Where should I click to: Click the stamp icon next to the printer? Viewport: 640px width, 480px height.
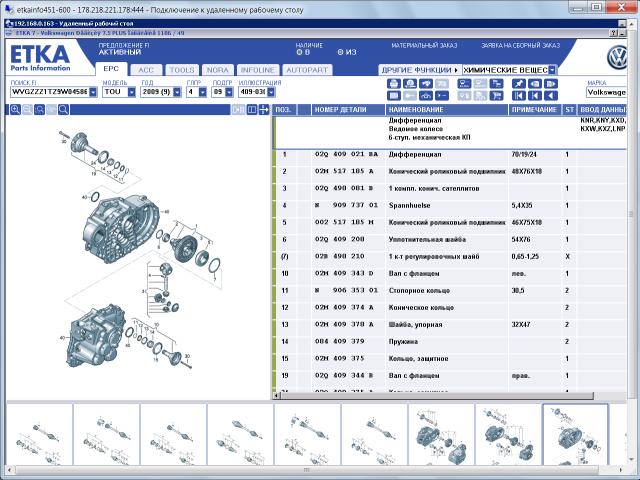(x=410, y=84)
